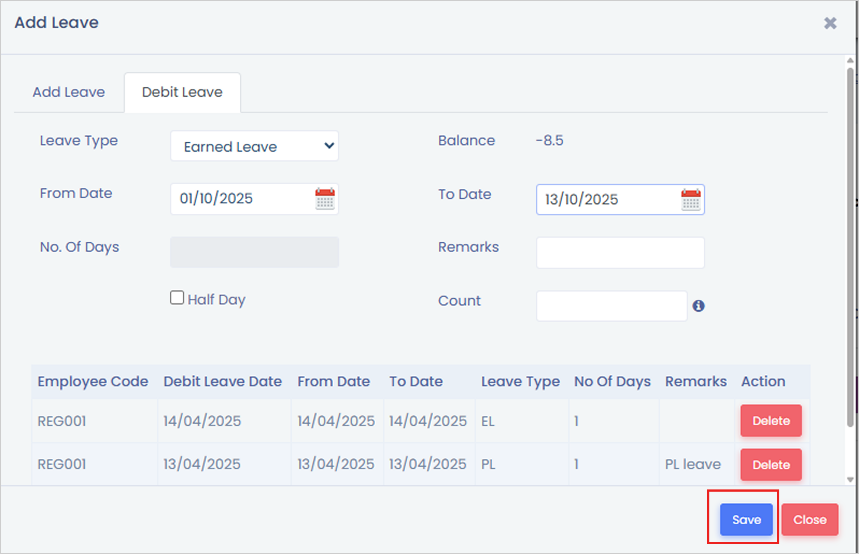This screenshot has height=554, width=859.
Task: Enable the Half Day checkbox
Action: pos(177,298)
